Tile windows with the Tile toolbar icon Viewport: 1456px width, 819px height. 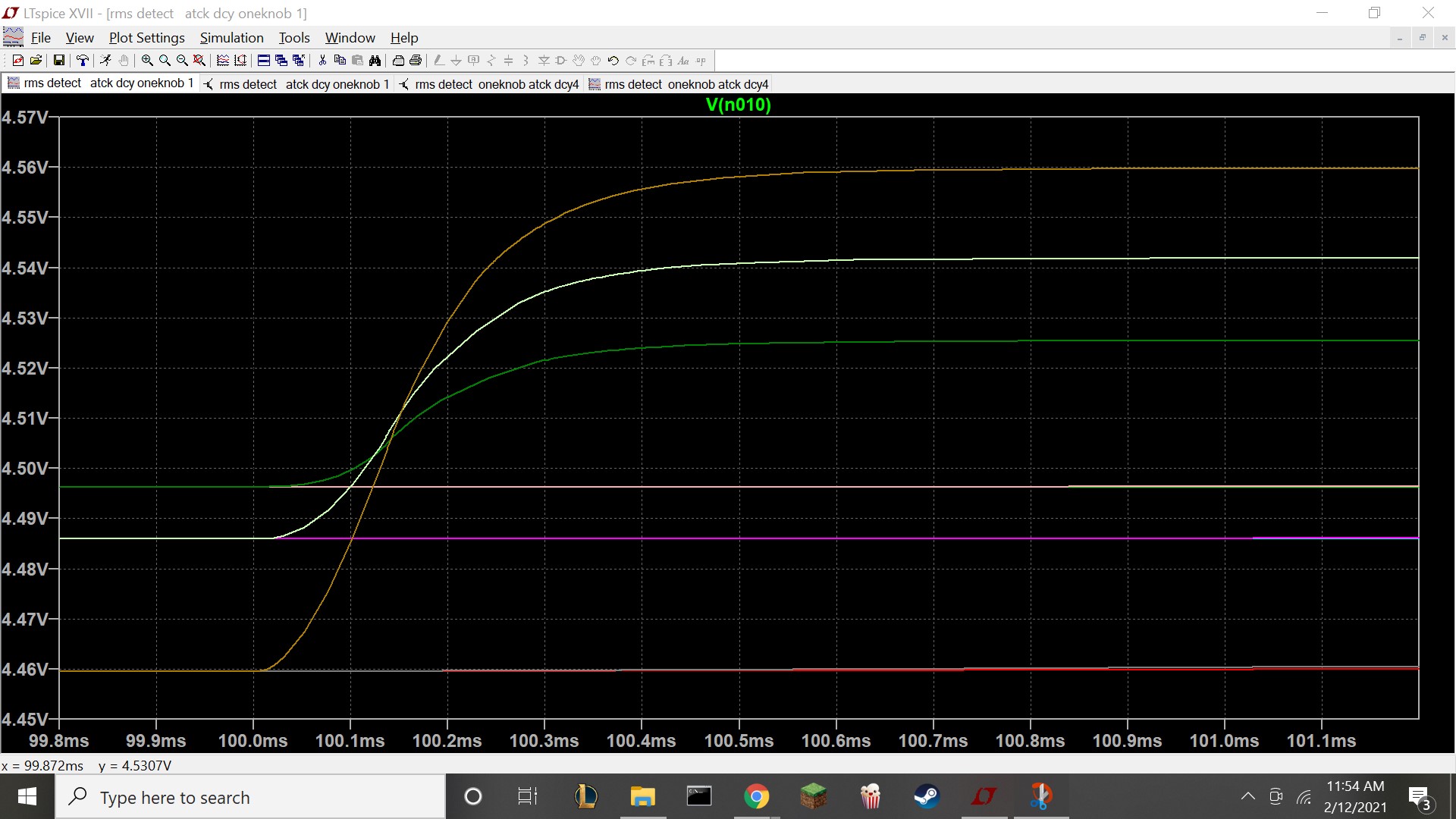coord(264,61)
